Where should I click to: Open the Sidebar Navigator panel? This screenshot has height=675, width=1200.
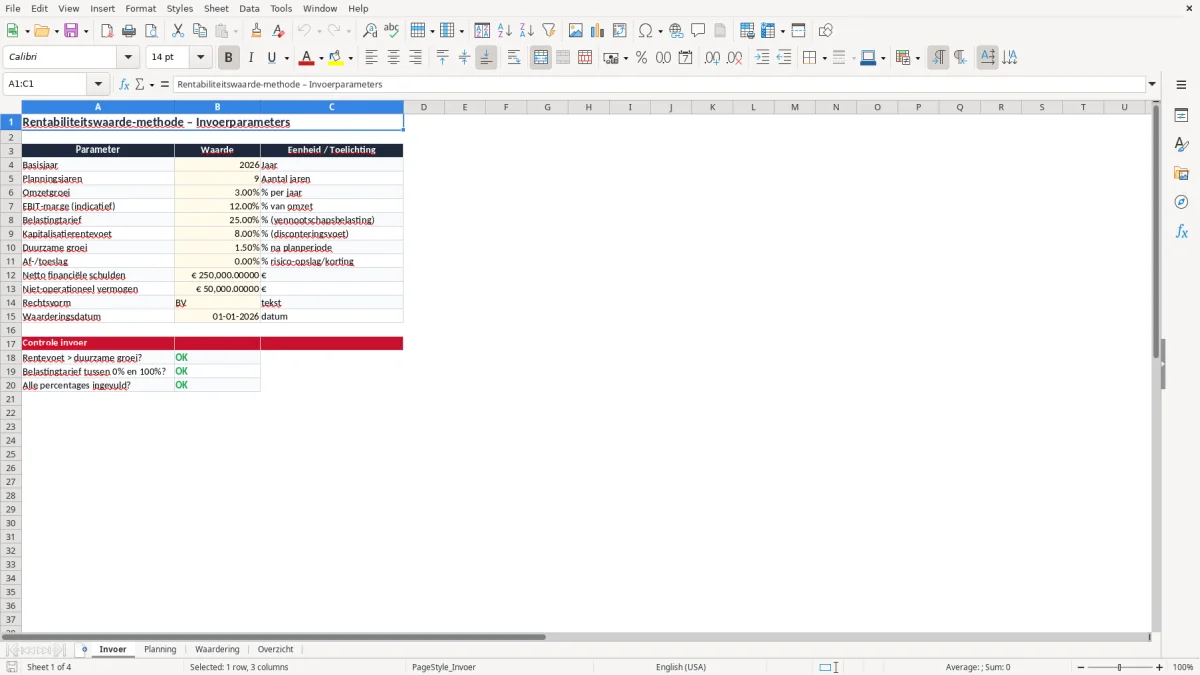pos(1181,203)
